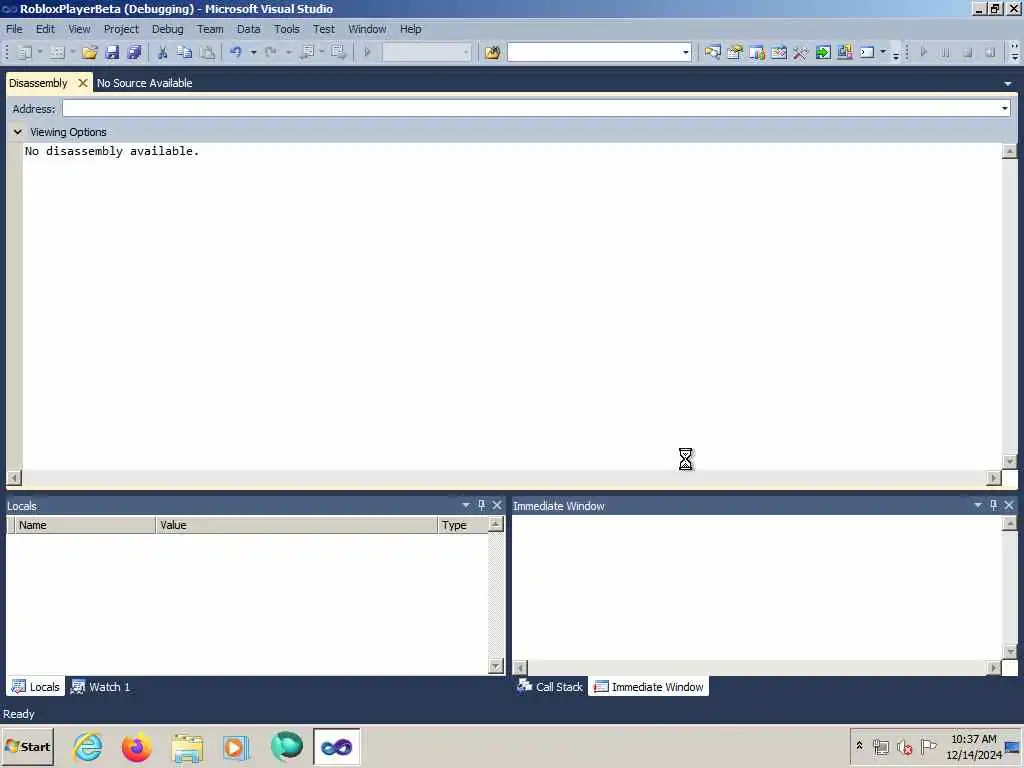Viewport: 1024px width, 768px height.
Task: Click the Navigate Backward icon
Action: click(306, 52)
